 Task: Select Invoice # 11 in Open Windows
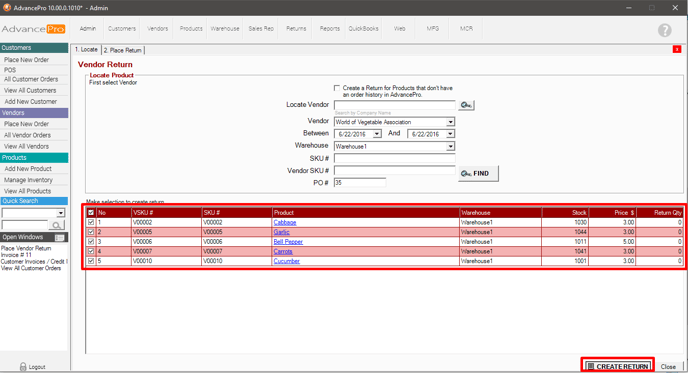pyautogui.click(x=16, y=255)
